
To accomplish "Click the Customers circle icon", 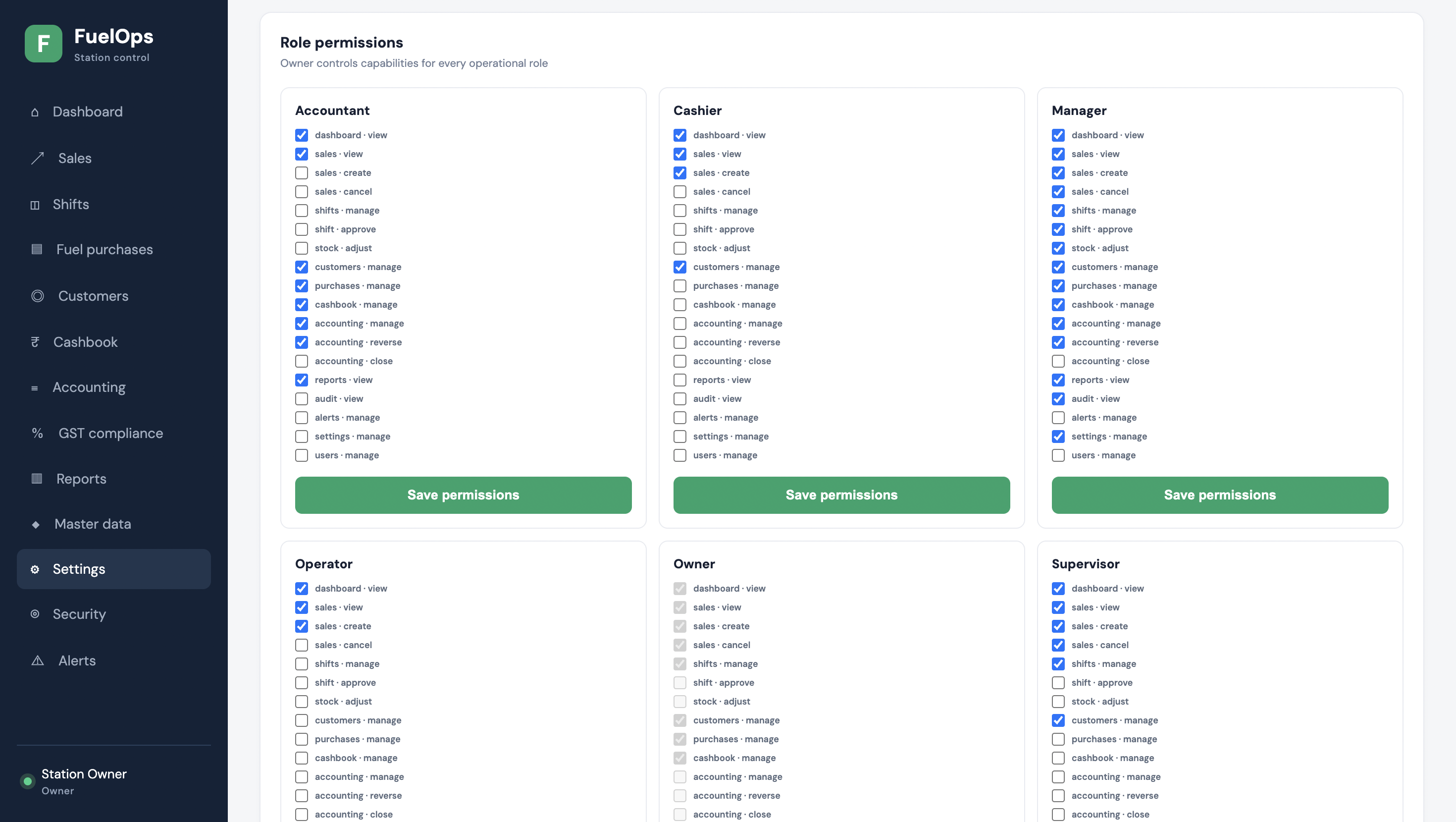I will pos(37,296).
